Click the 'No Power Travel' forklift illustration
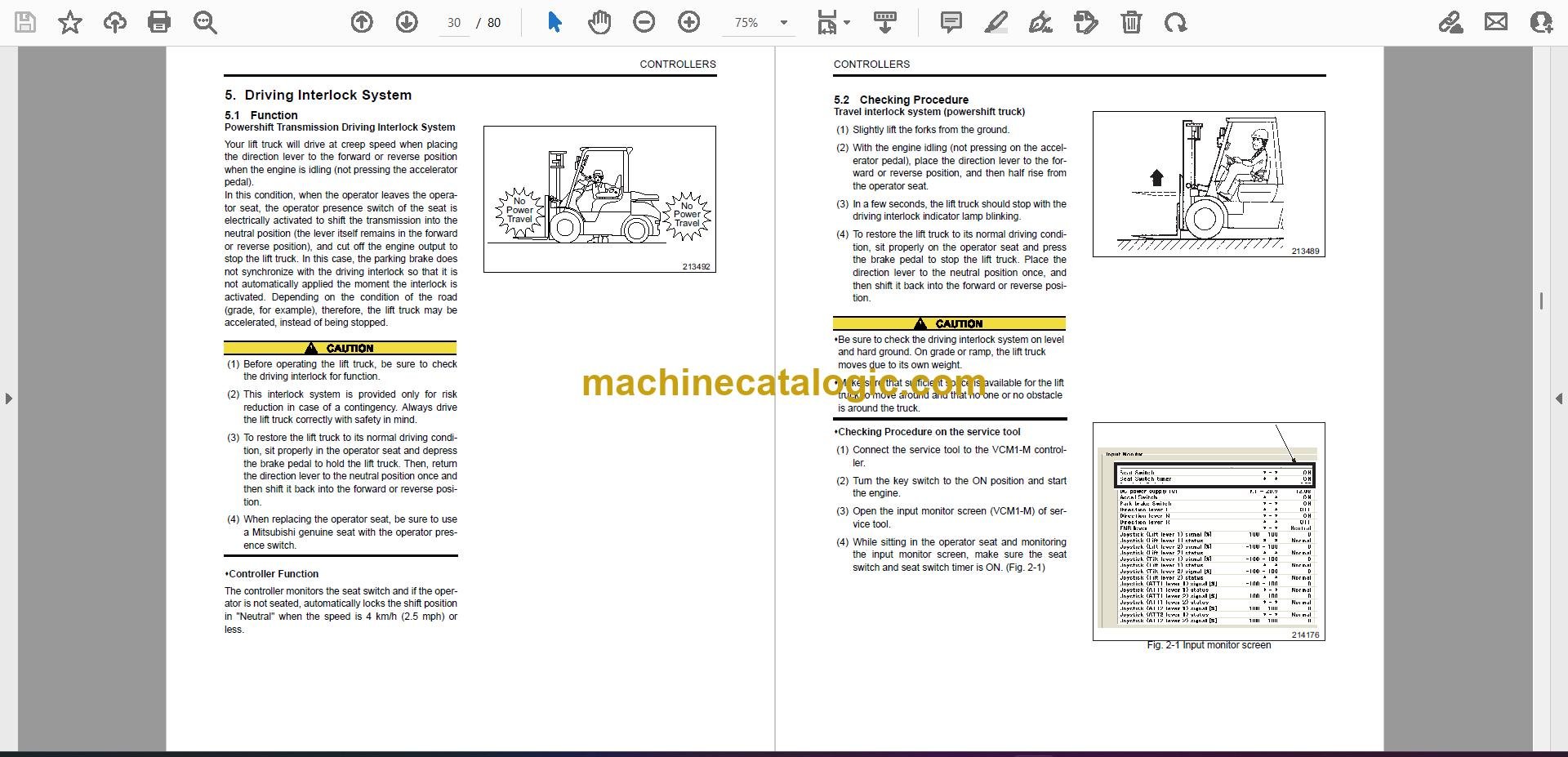Image resolution: width=1568 pixels, height=757 pixels. [599, 199]
